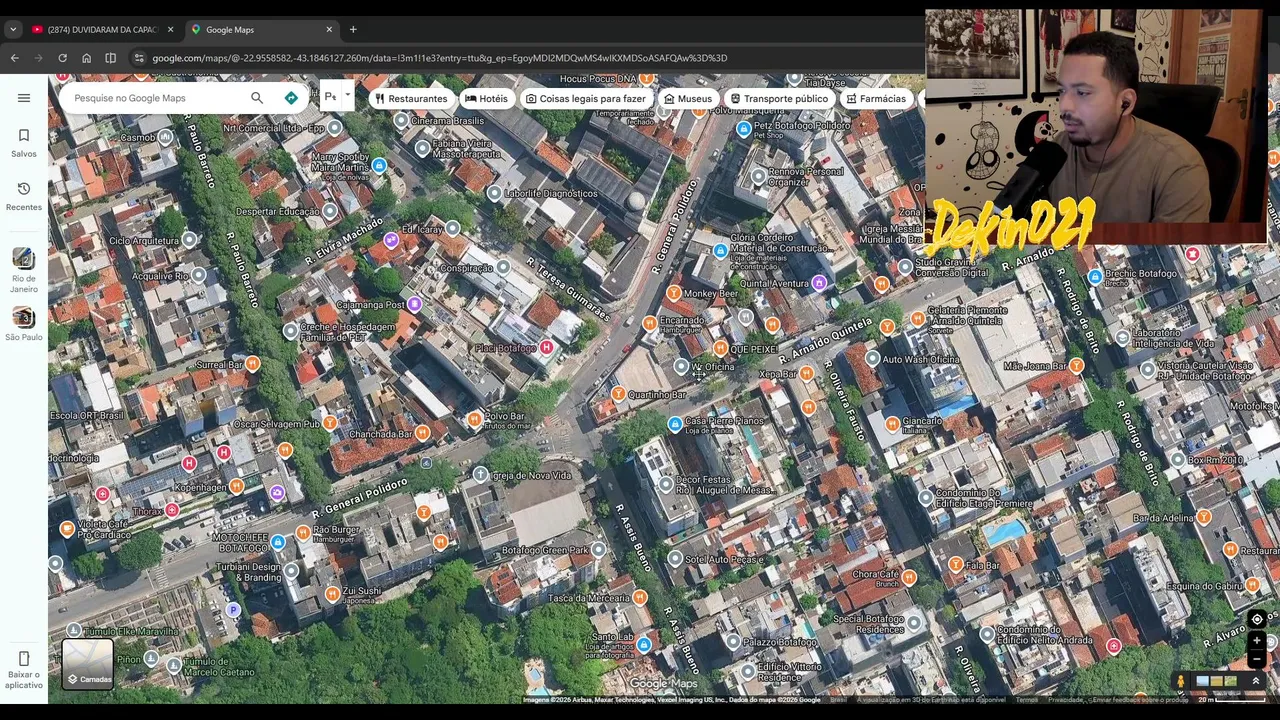Viewport: 1280px width, 720px height.
Task: Select the Casa Pierre Pianos shop marker
Action: click(675, 425)
